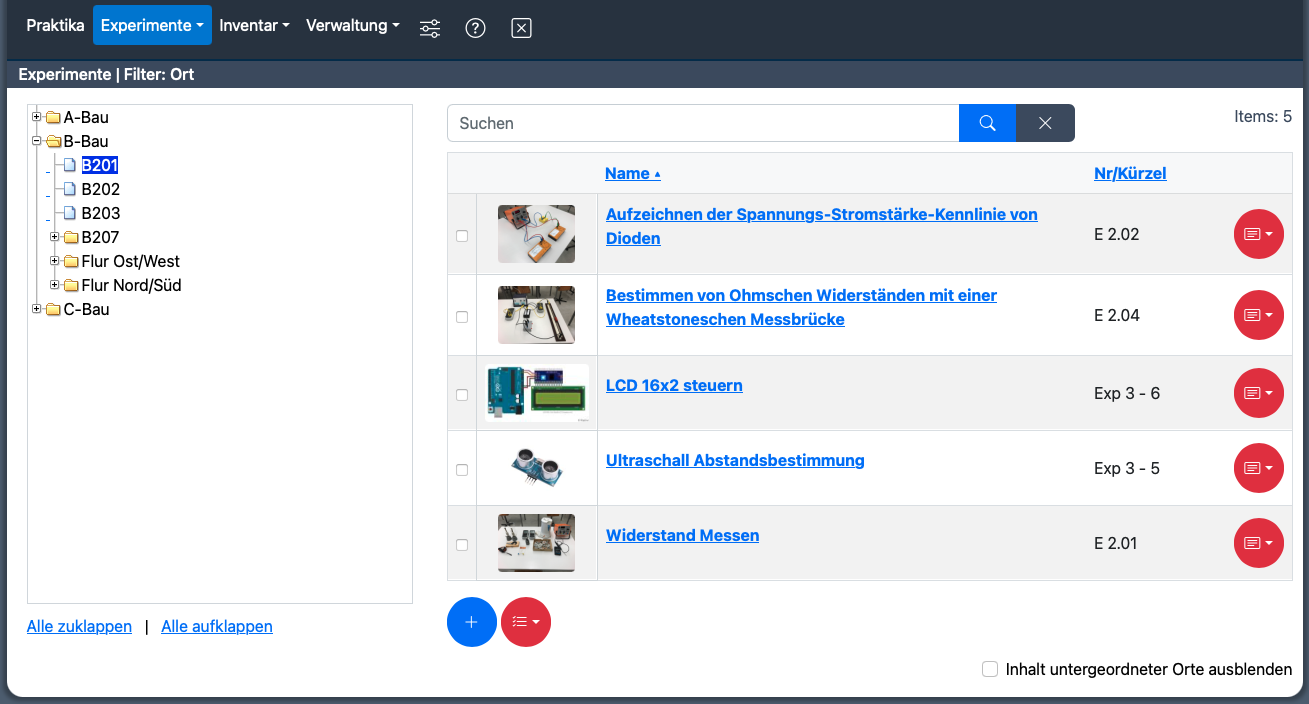Expand the B207 folder in tree
Viewport: 1309px width, 704px height.
tap(55, 237)
